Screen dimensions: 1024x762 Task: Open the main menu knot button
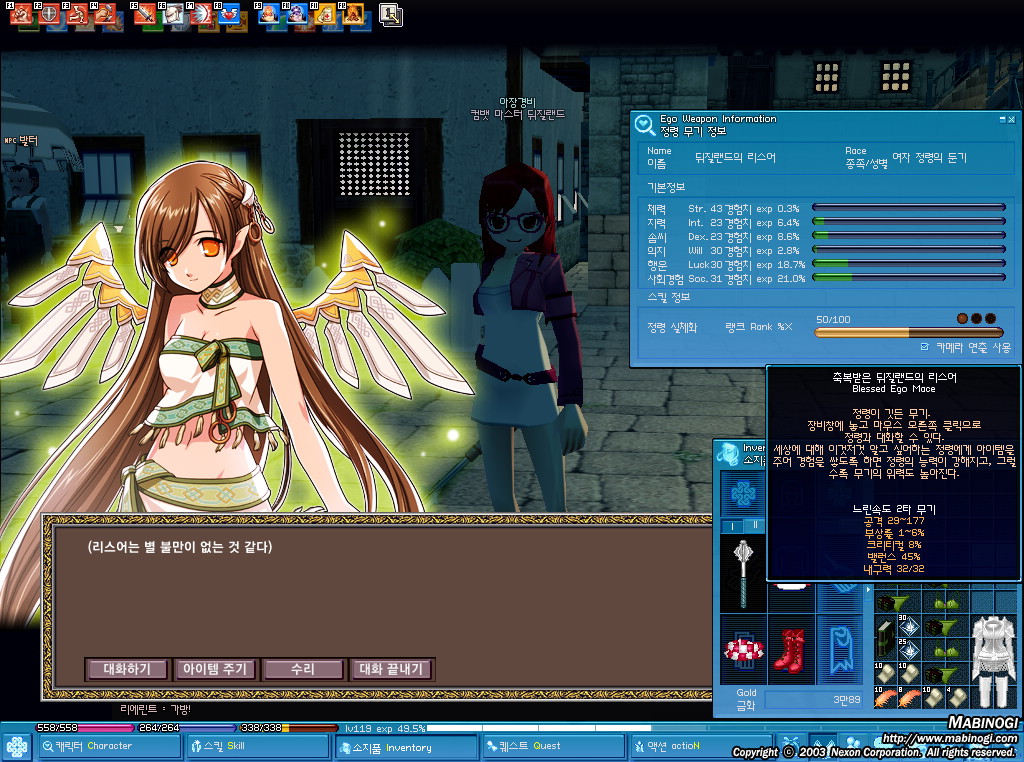pos(16,747)
